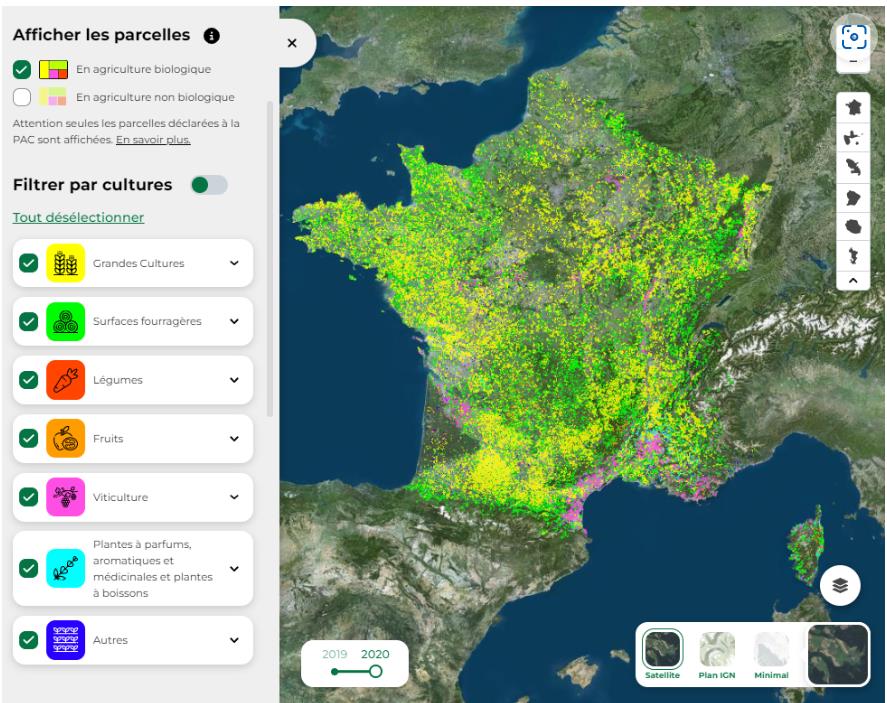Open the map layers stack button
The width and height of the screenshot is (887, 703).
pyautogui.click(x=840, y=586)
